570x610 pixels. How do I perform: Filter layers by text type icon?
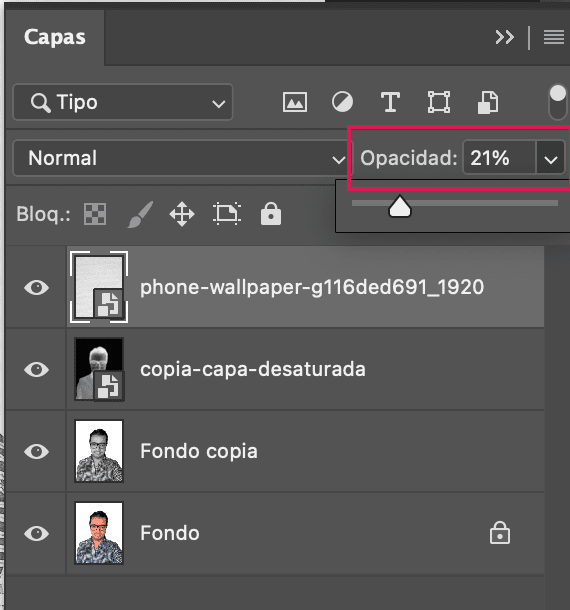click(390, 102)
